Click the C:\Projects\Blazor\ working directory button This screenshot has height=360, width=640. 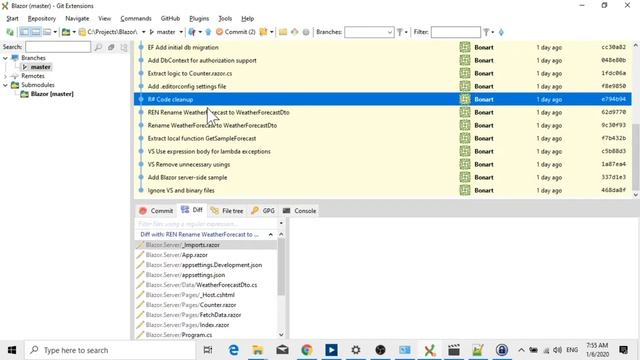pyautogui.click(x=109, y=32)
